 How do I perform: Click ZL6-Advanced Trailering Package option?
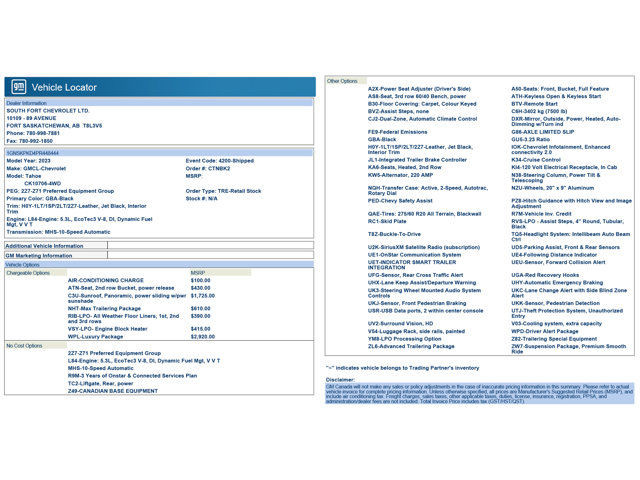pyautogui.click(x=411, y=347)
